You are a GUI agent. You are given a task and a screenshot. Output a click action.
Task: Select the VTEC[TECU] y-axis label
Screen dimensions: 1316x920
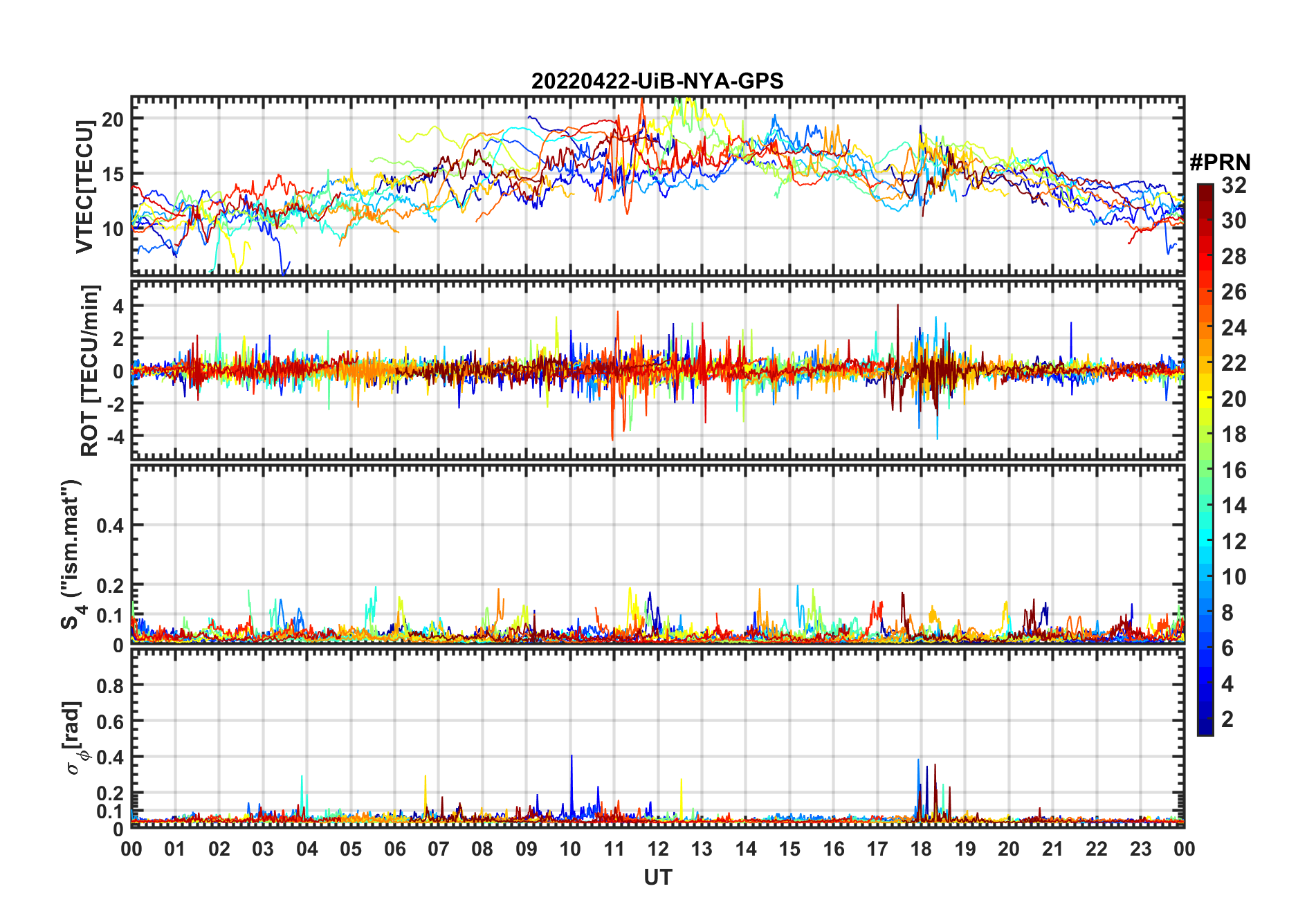click(x=84, y=187)
